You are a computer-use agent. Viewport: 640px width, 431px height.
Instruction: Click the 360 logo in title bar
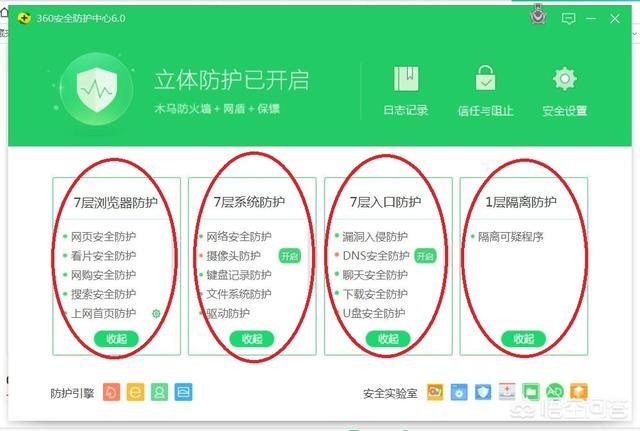tap(24, 18)
